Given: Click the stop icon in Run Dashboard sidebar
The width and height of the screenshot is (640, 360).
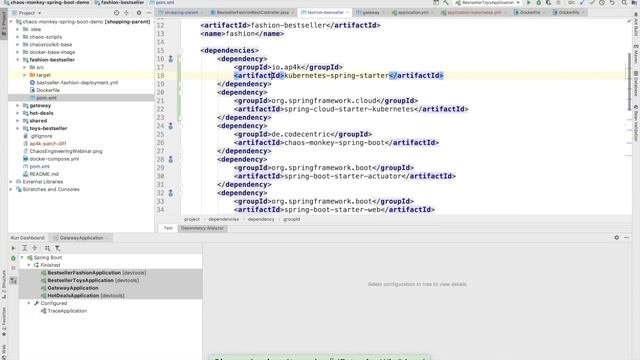Looking at the screenshot, I should click(x=13, y=268).
